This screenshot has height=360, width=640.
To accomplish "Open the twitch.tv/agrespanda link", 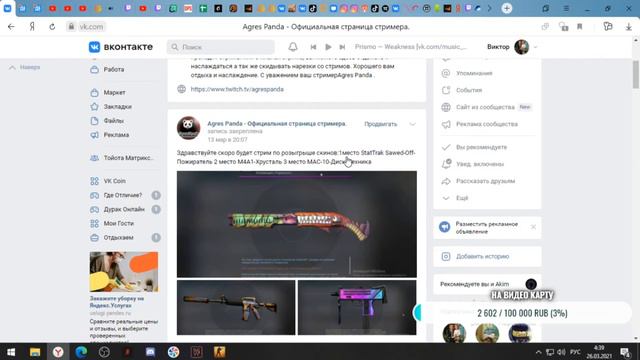I will pyautogui.click(x=237, y=89).
